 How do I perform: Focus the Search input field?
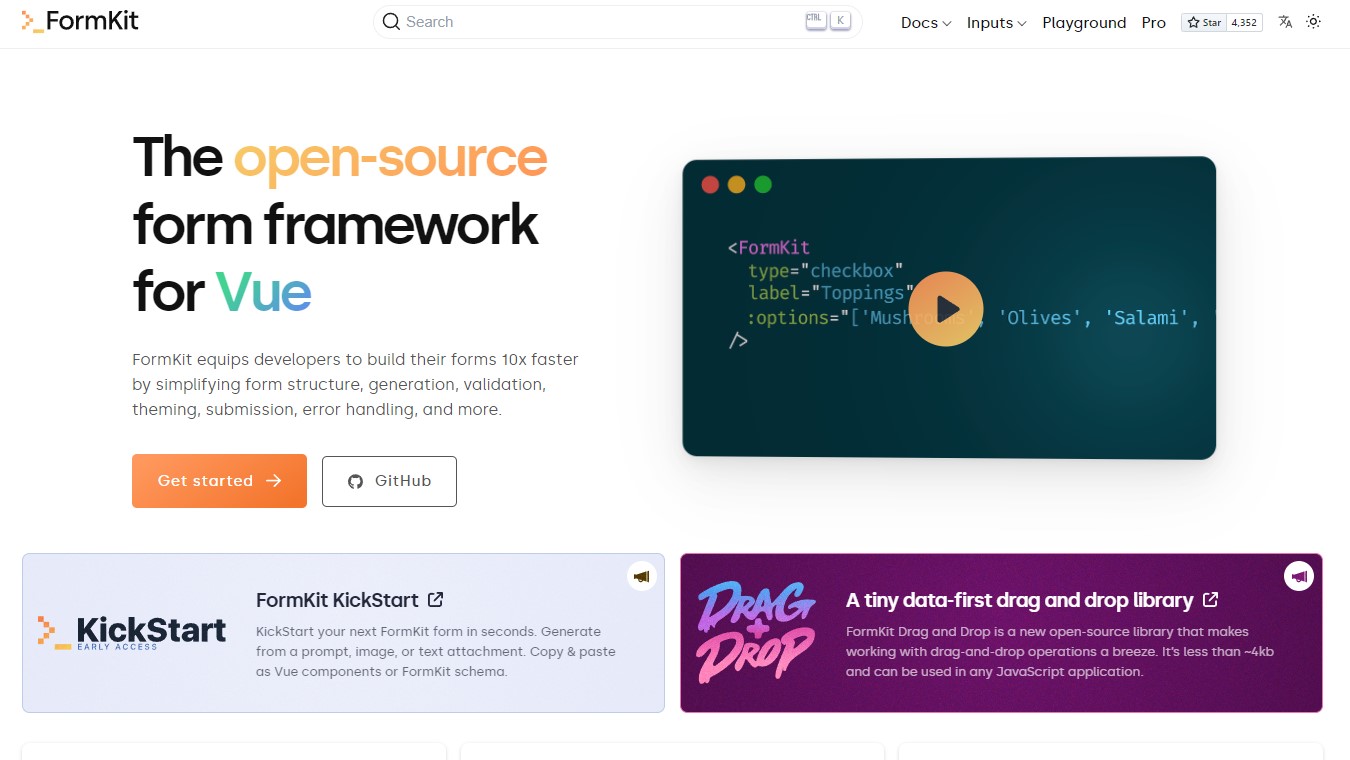coord(617,22)
